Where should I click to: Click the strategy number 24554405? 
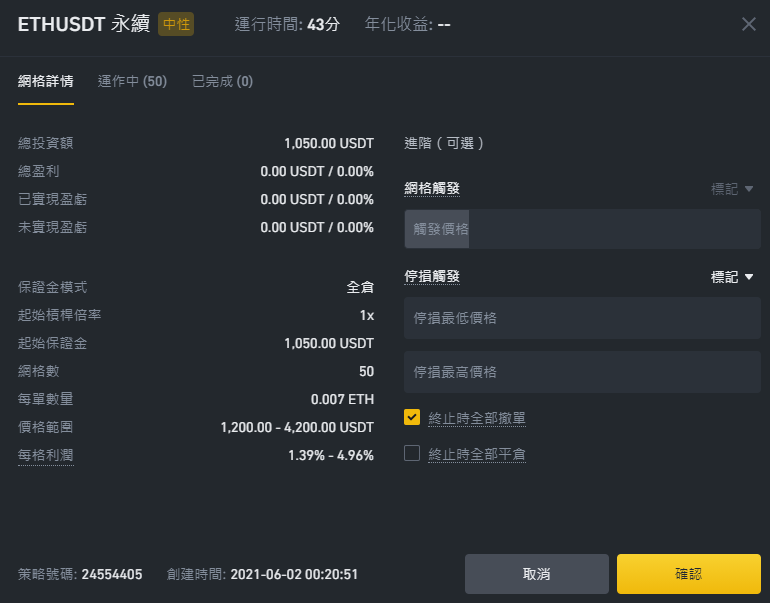112,574
